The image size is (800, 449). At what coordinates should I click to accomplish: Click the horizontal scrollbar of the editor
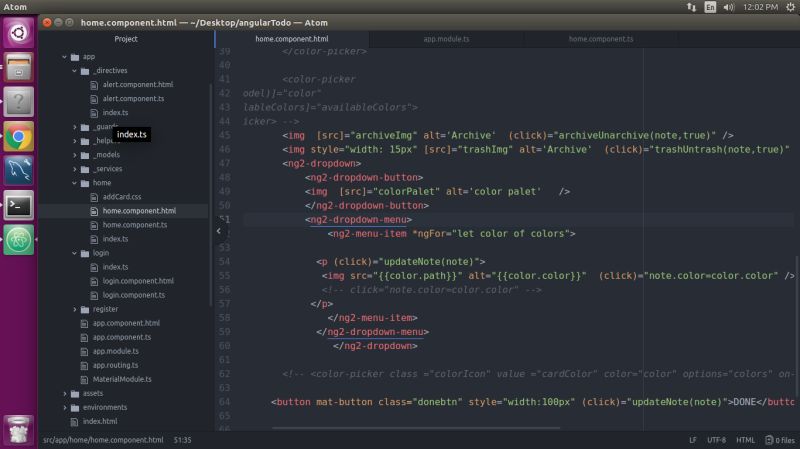coord(416,428)
